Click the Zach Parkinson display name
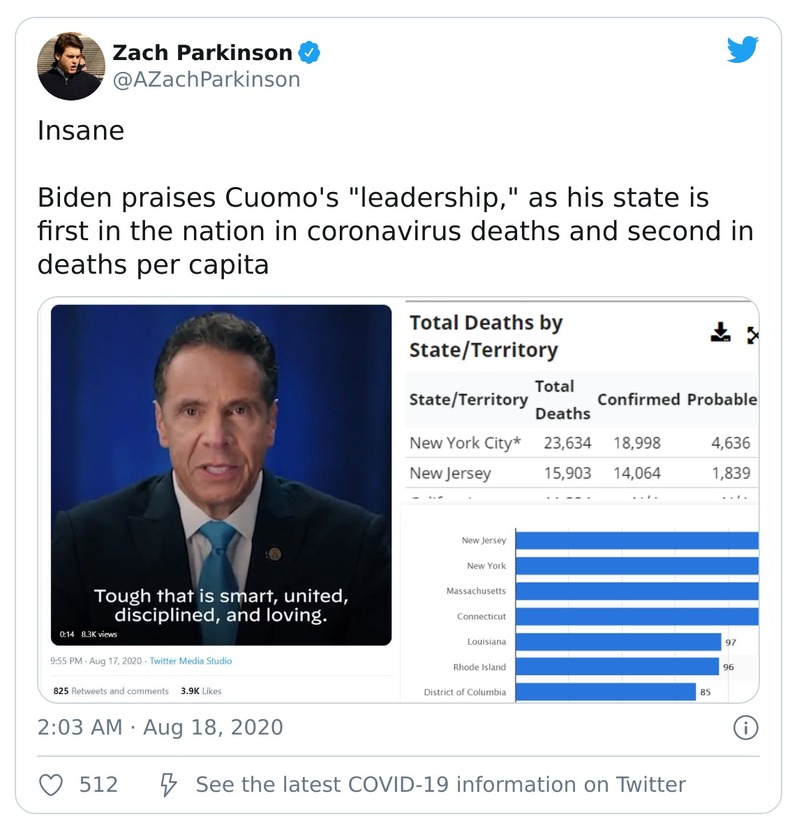 [202, 52]
